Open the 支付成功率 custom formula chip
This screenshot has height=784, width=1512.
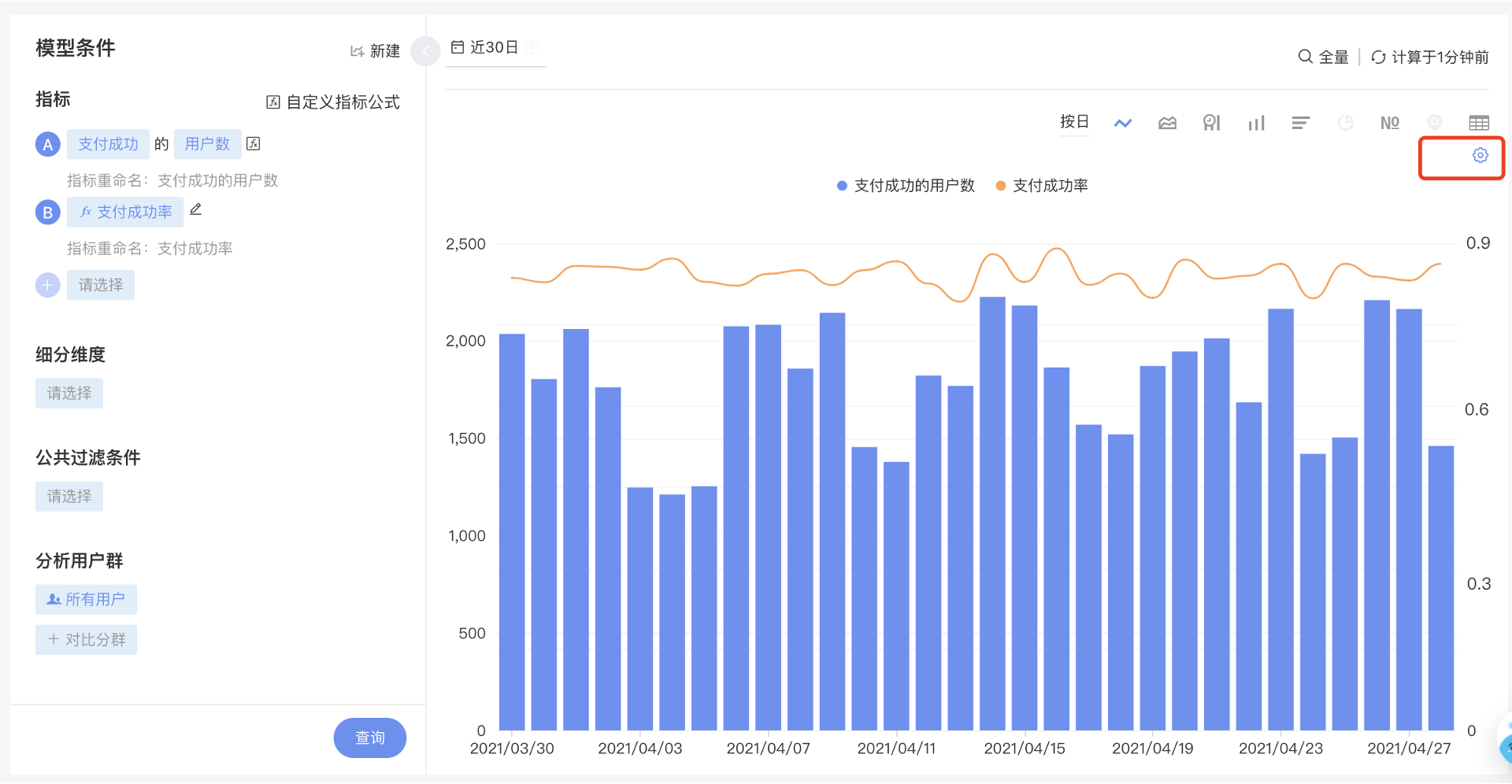pos(125,212)
